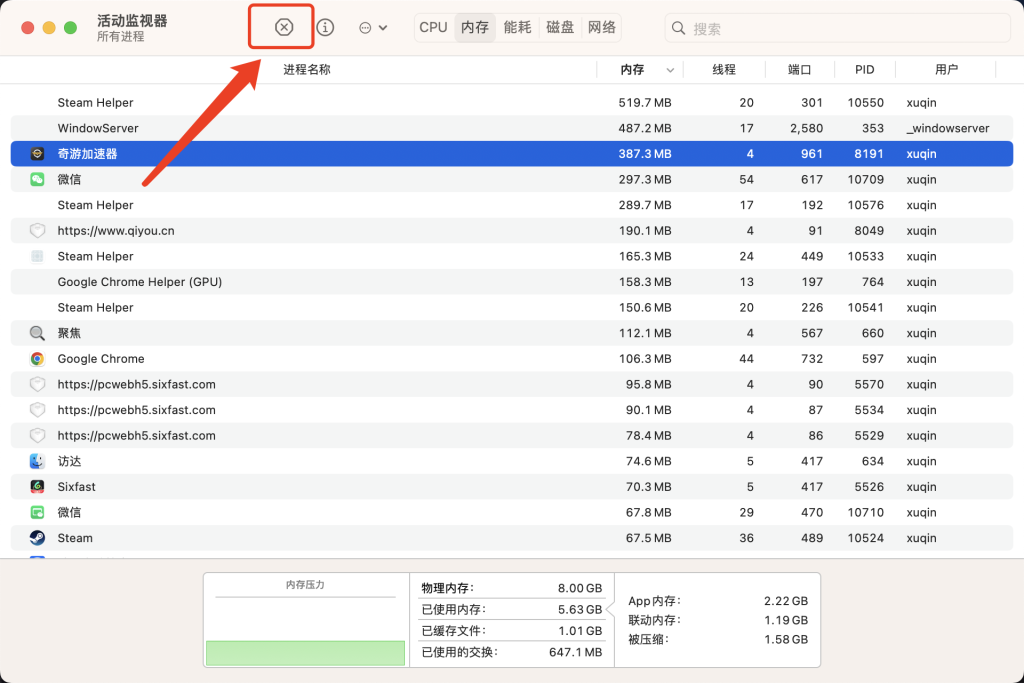The width and height of the screenshot is (1024, 683).
Task: Open the ellipsis more-actions menu
Action: tap(373, 27)
